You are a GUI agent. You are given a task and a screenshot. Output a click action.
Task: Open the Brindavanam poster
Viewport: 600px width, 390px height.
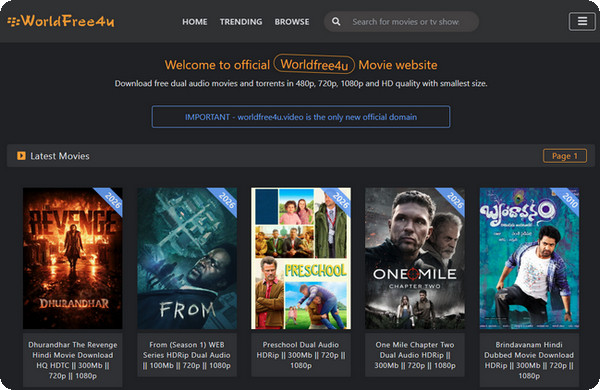(529, 258)
